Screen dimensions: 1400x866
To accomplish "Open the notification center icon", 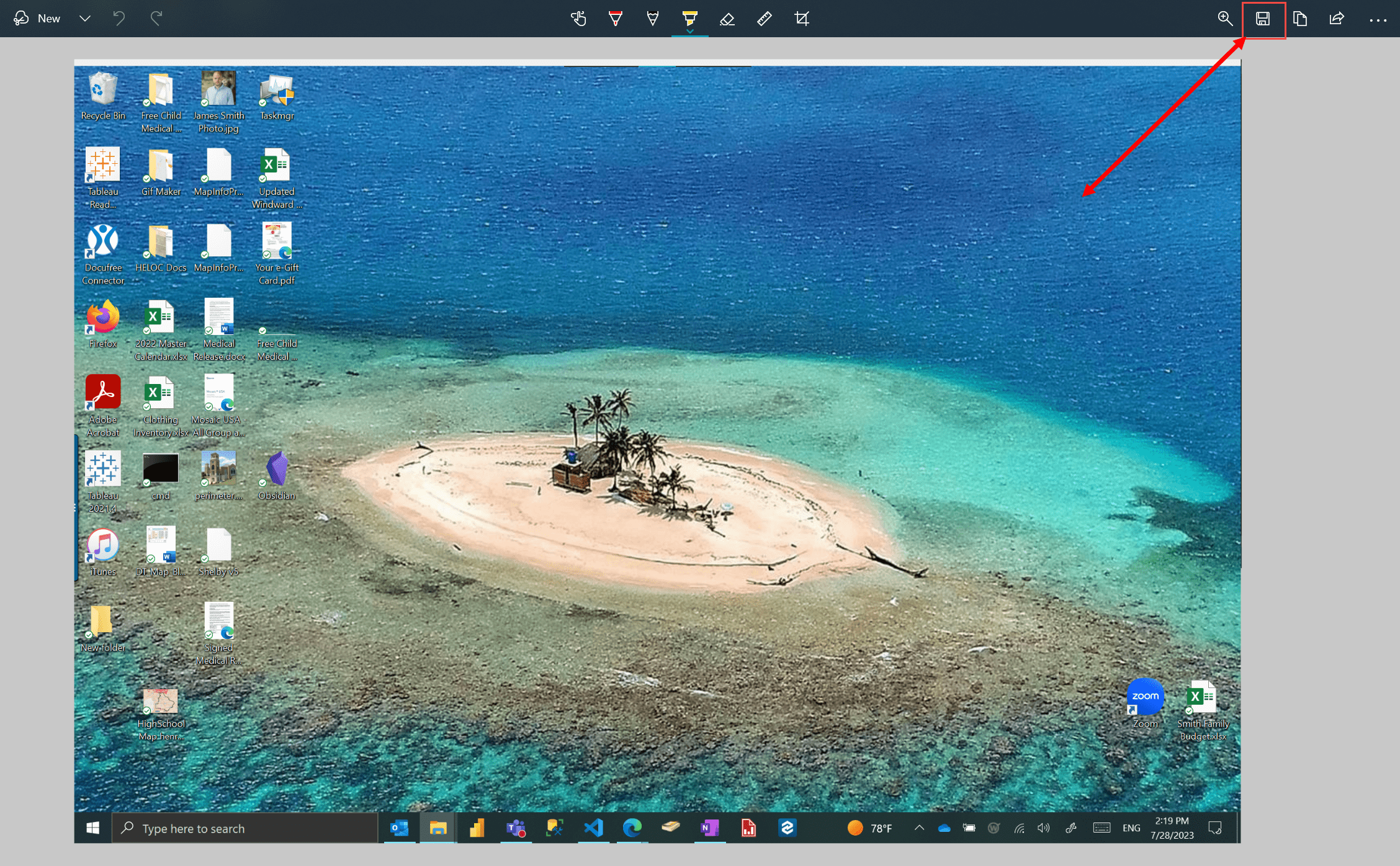I will pyautogui.click(x=1215, y=828).
